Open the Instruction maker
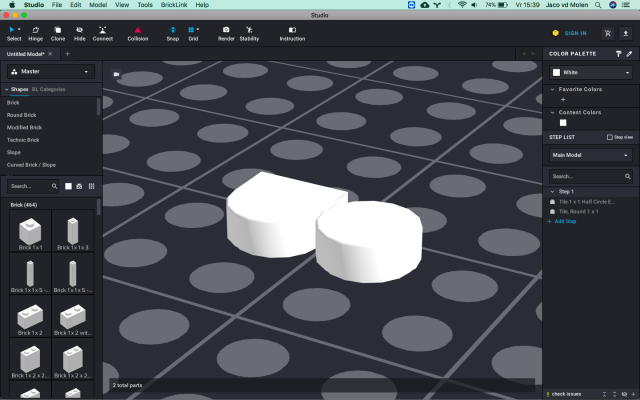Image resolution: width=640 pixels, height=400 pixels. pos(292,33)
